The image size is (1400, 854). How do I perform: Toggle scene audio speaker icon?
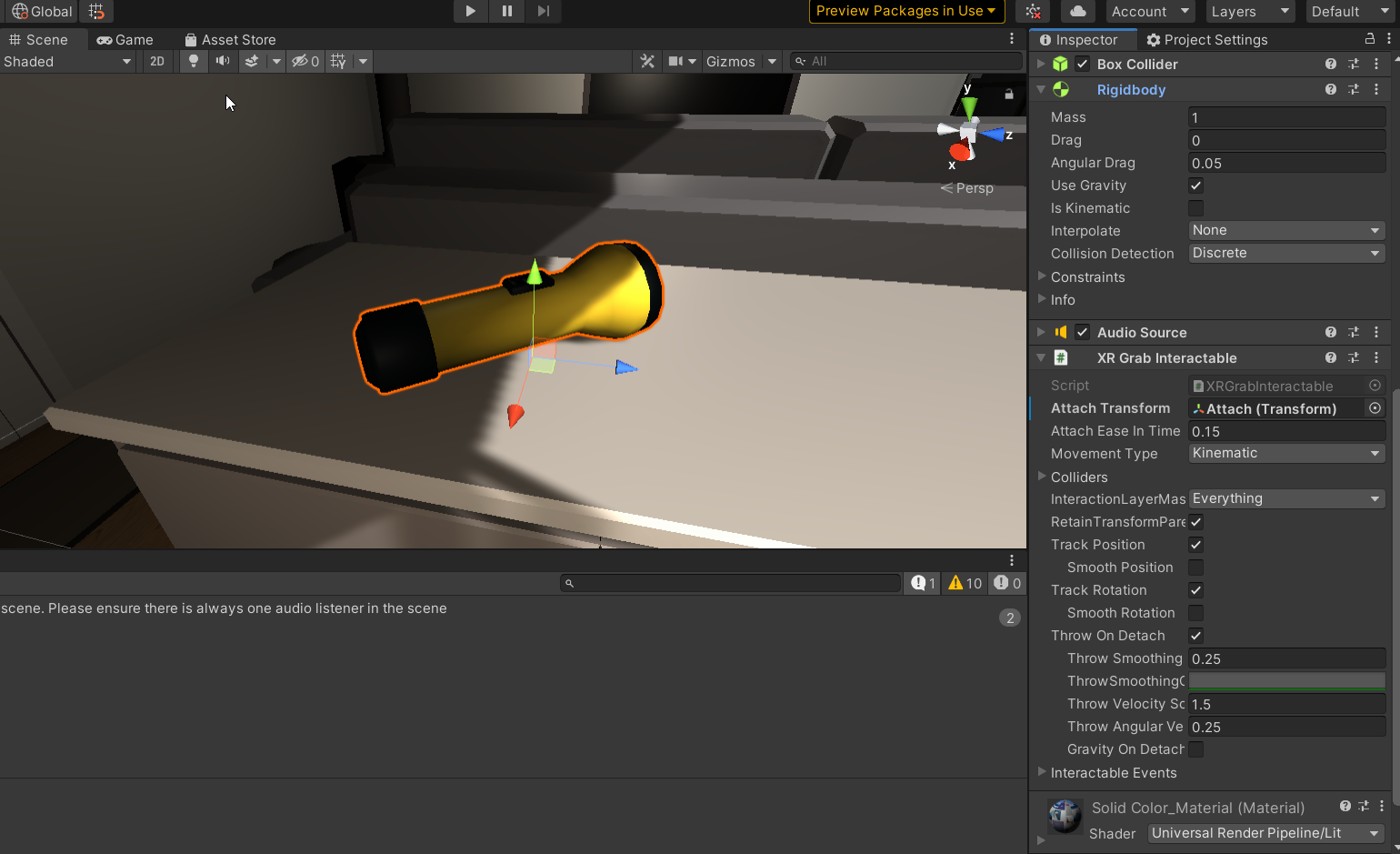coord(222,61)
